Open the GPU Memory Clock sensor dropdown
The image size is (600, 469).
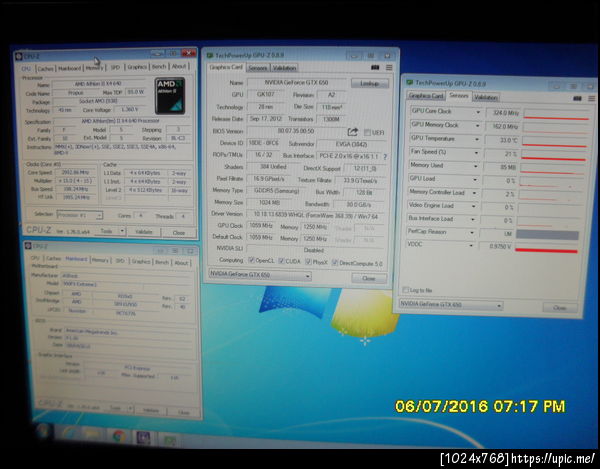coord(478,125)
